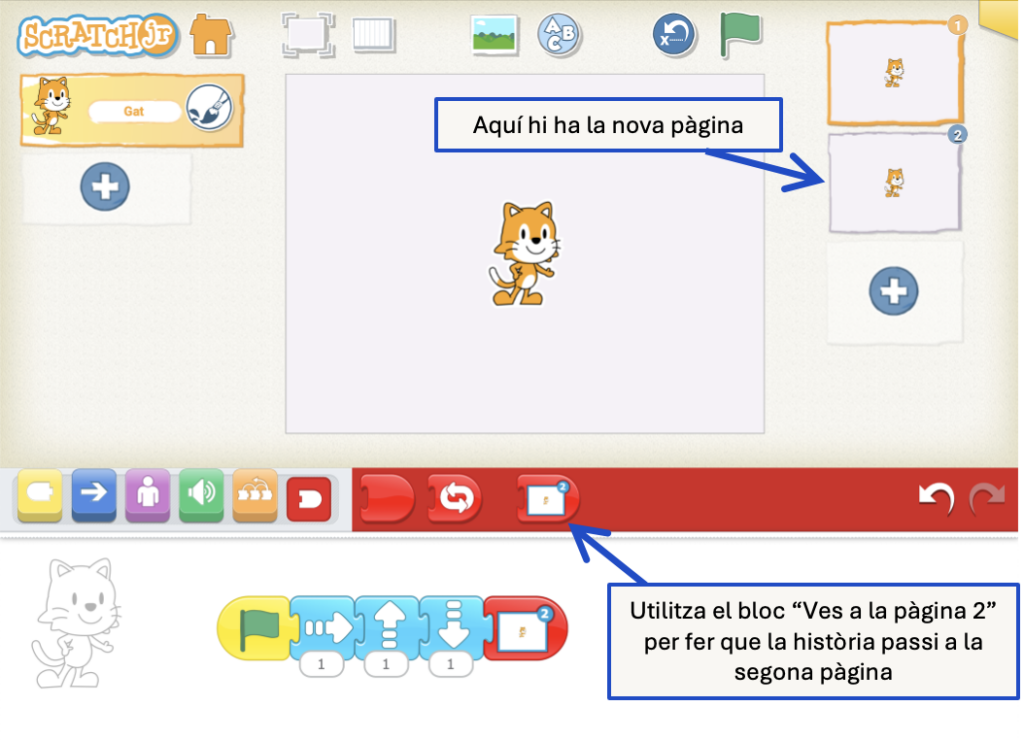Screen dimensions: 1024x740
Task: Select the red repeat forever block
Action: 454,497
